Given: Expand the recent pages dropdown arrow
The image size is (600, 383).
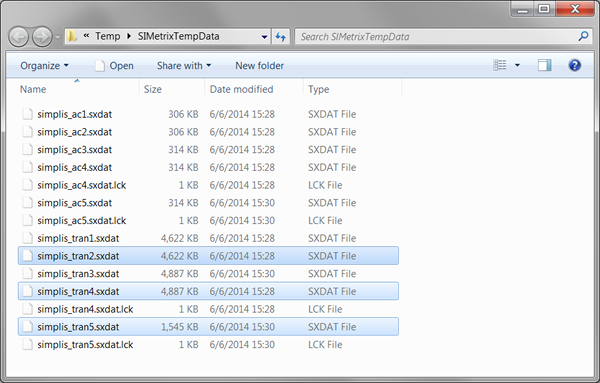Looking at the screenshot, I should tap(57, 37).
